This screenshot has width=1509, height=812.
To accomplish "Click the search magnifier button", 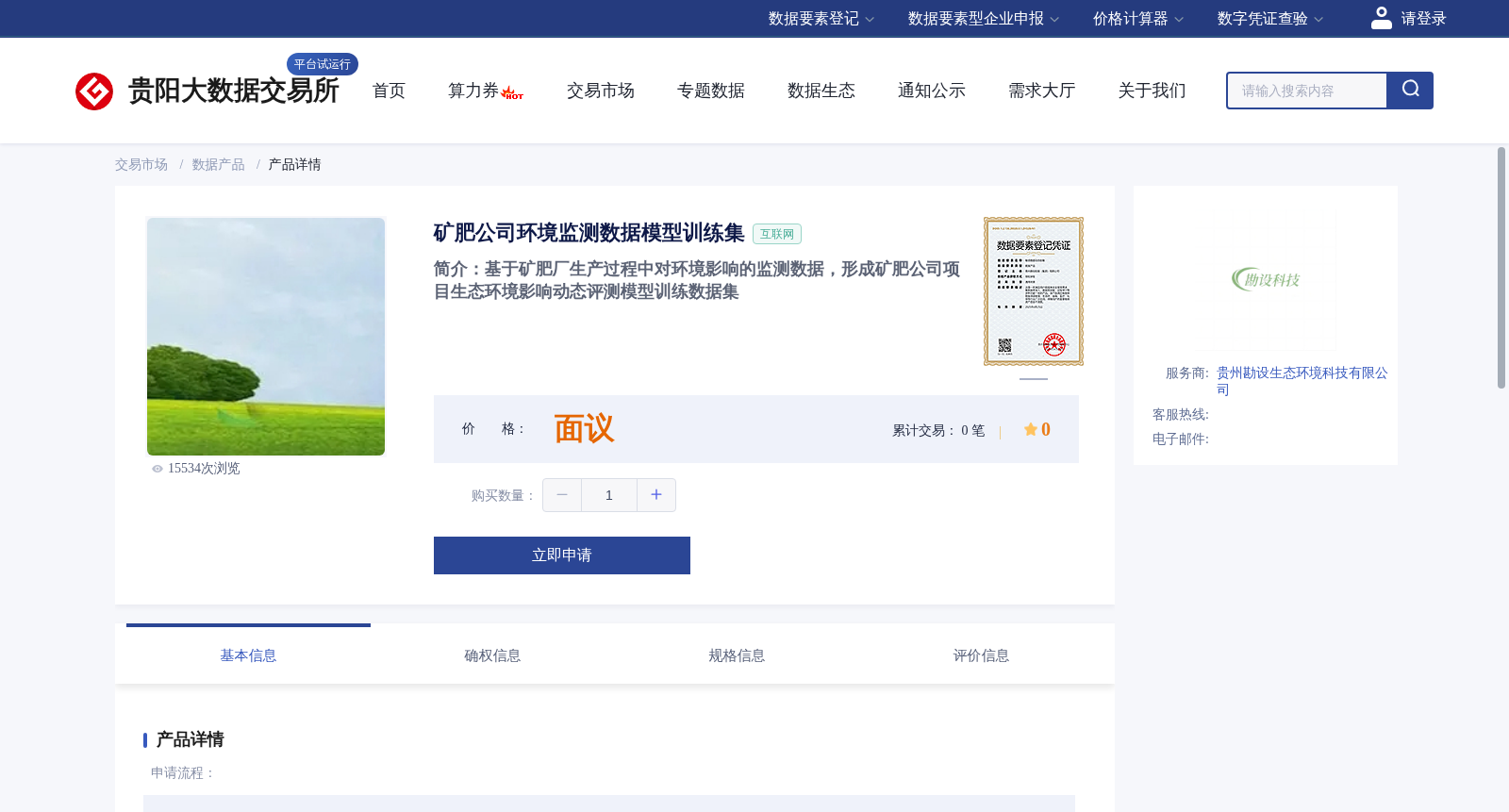I will click(1410, 91).
